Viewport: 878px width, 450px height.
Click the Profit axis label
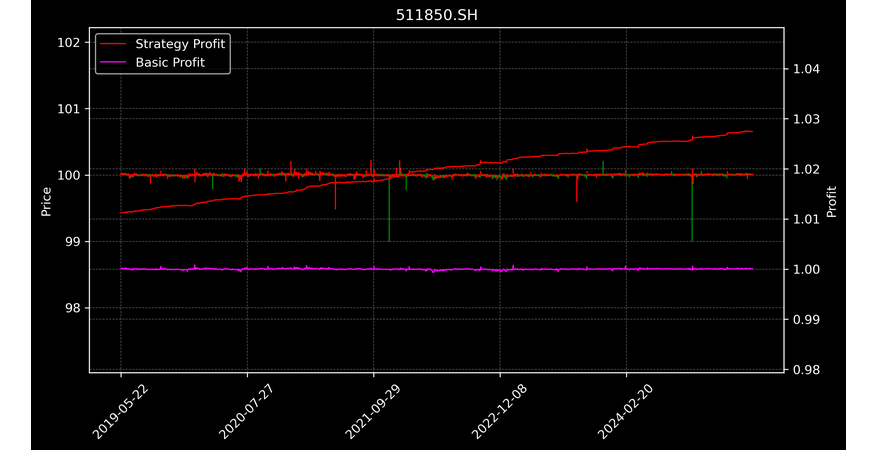[832, 202]
